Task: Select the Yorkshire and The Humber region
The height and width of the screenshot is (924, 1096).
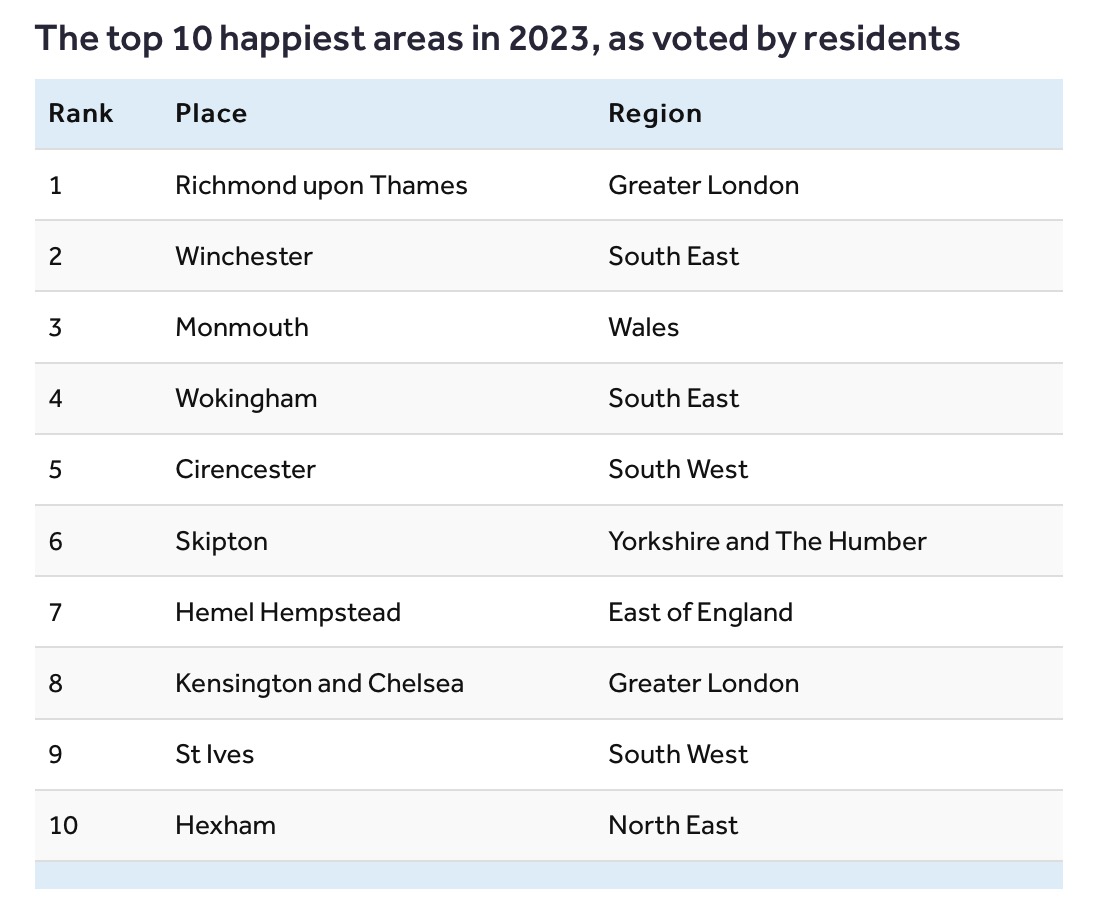Action: [x=767, y=541]
